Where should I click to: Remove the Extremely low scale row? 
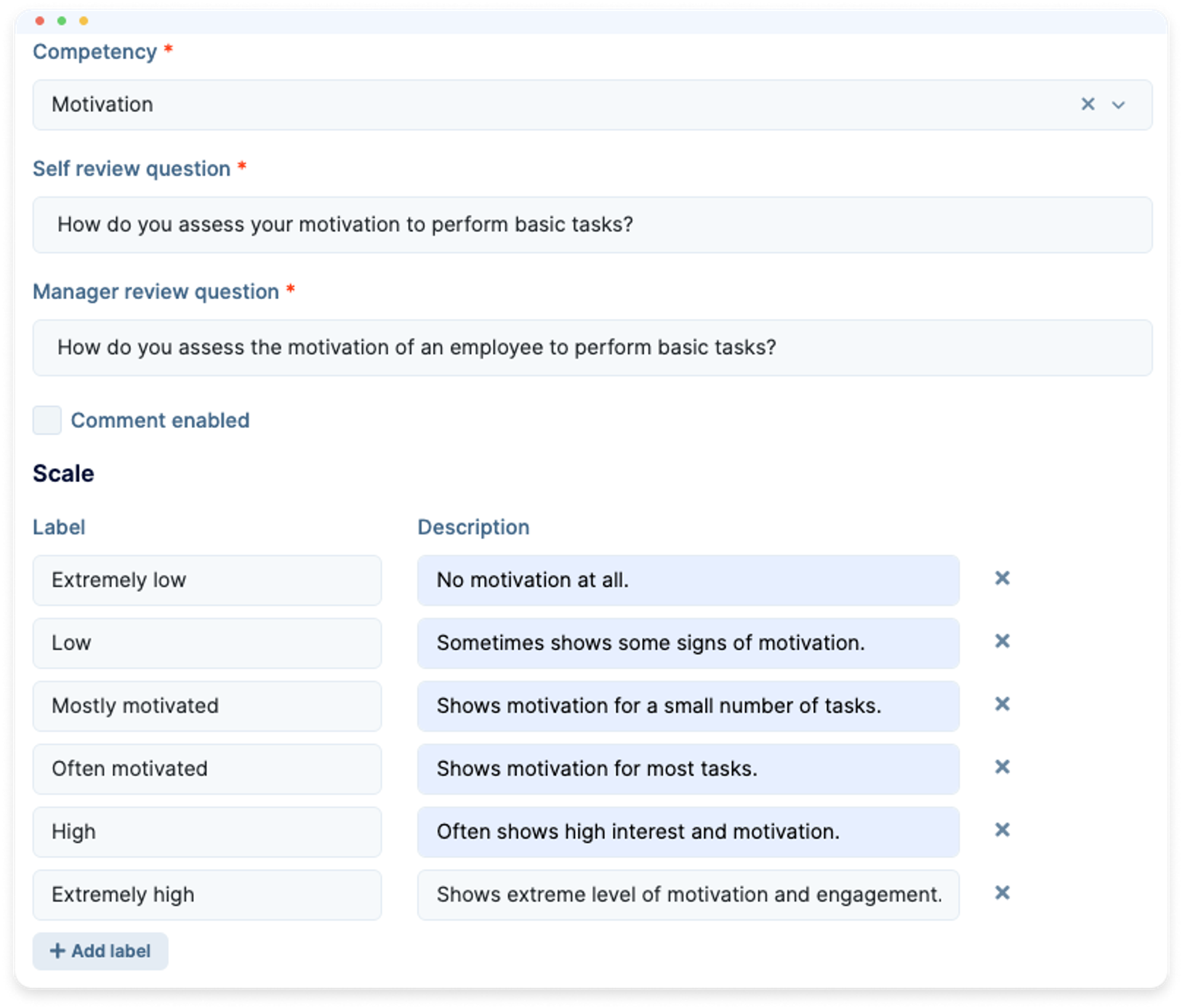(1002, 578)
